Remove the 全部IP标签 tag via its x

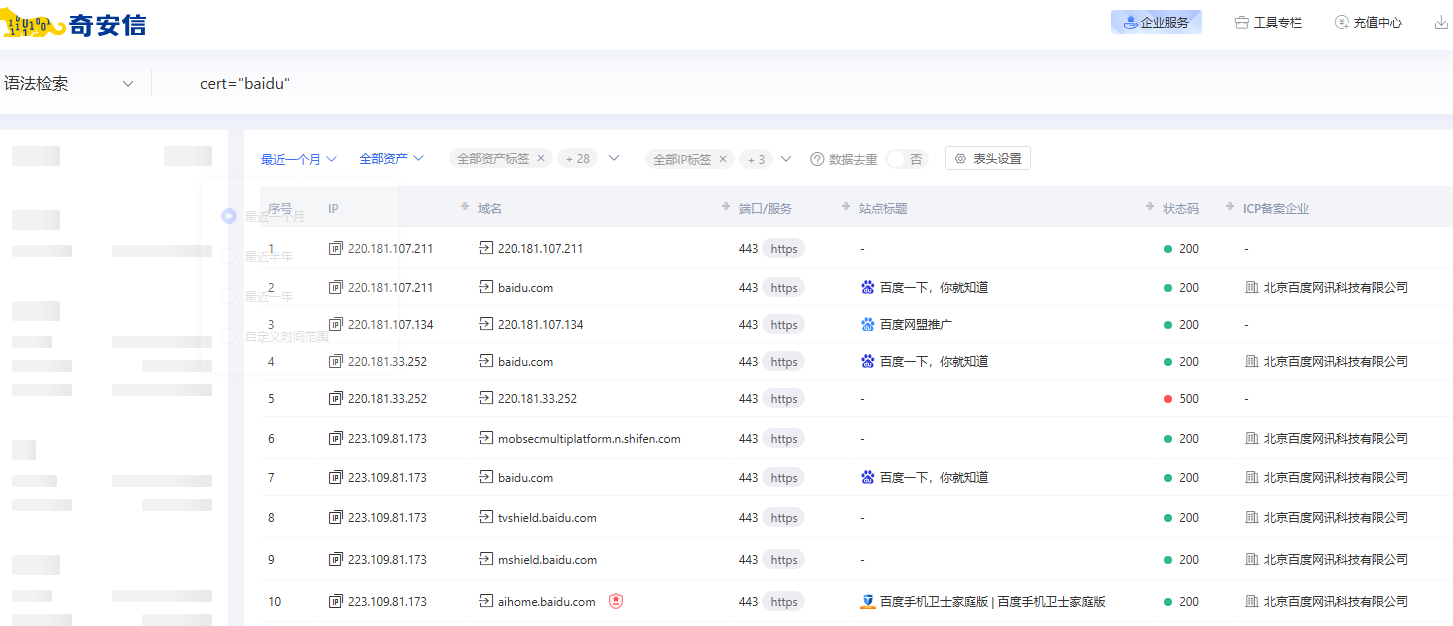point(723,158)
